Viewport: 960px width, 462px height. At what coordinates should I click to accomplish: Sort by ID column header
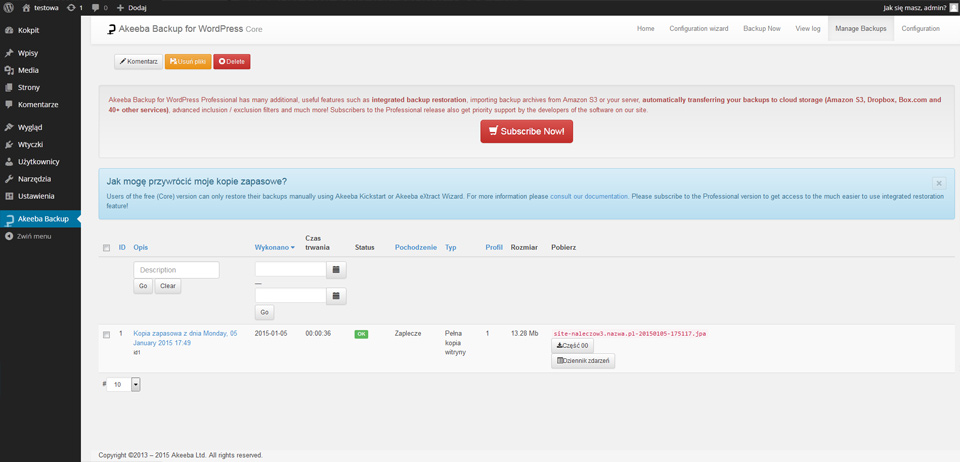[x=122, y=247]
